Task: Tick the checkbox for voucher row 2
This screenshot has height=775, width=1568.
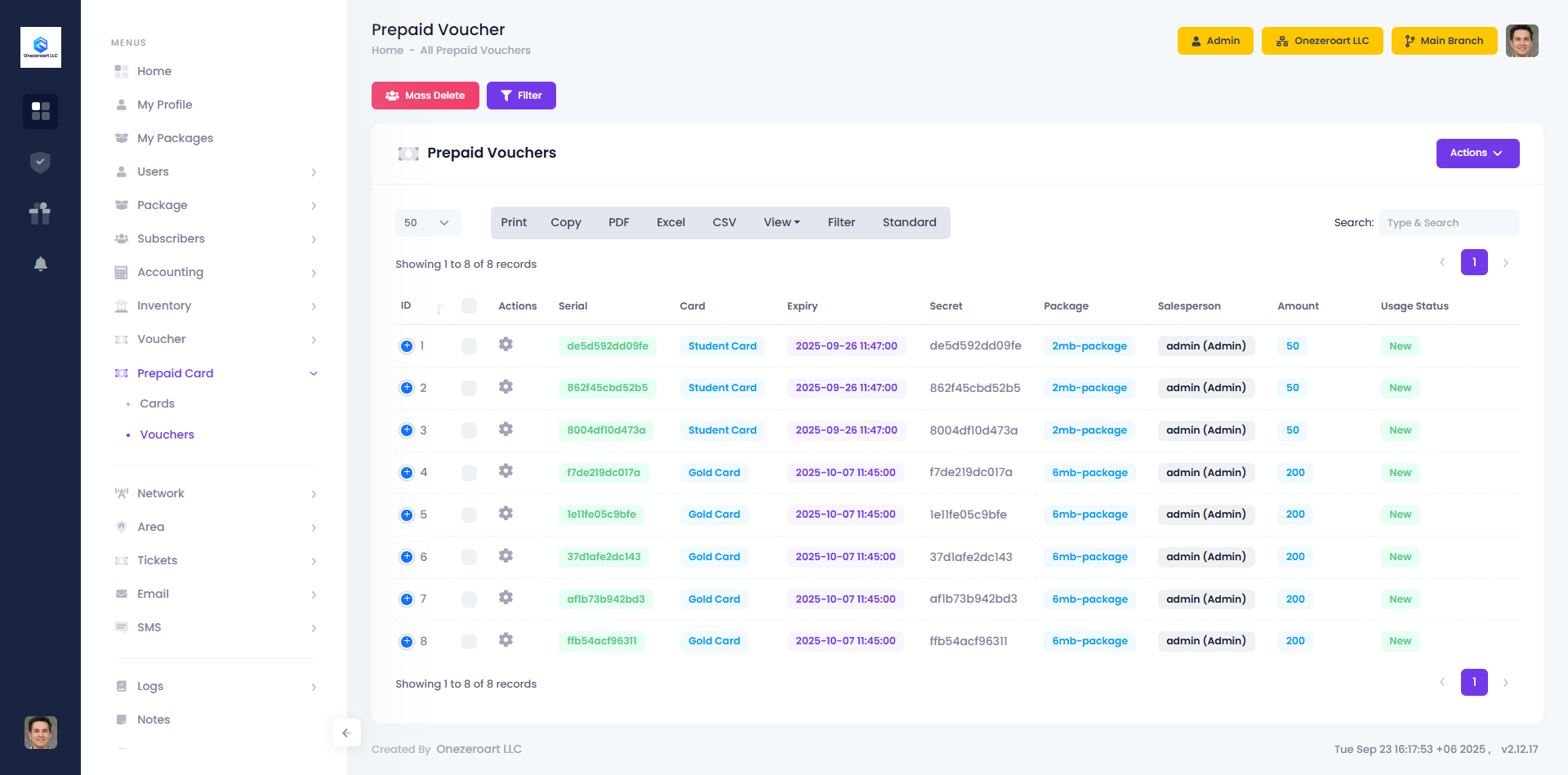Action: coord(469,388)
